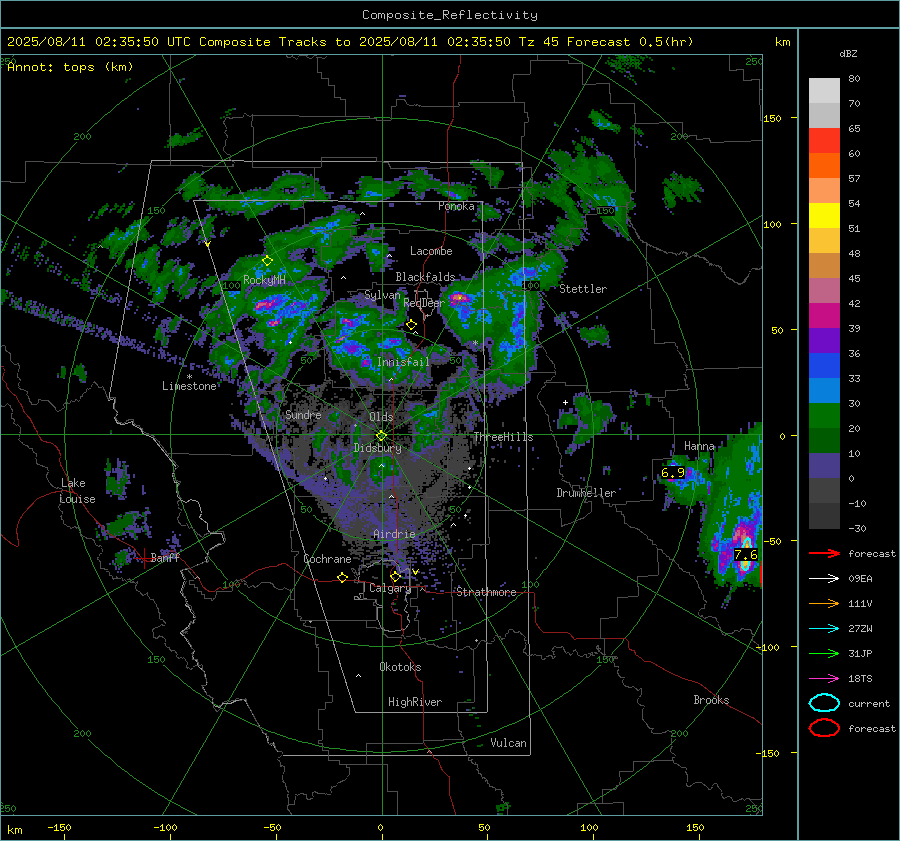Screen dimensions: 900x841
Task: Click the Ponoka city label
Action: [456, 206]
